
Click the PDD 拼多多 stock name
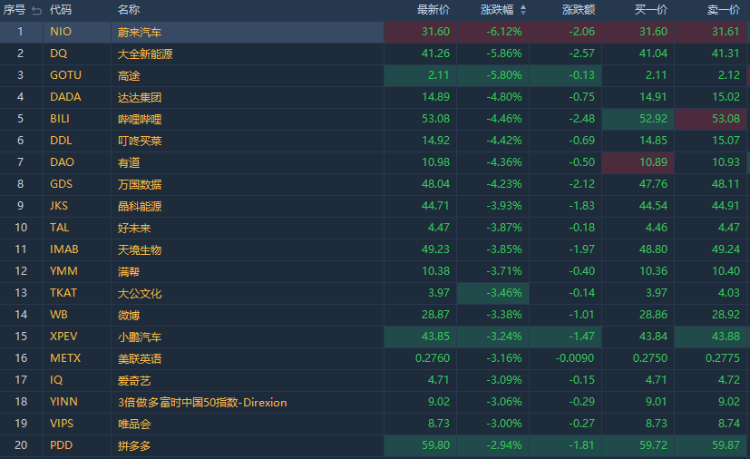pyautogui.click(x=132, y=445)
